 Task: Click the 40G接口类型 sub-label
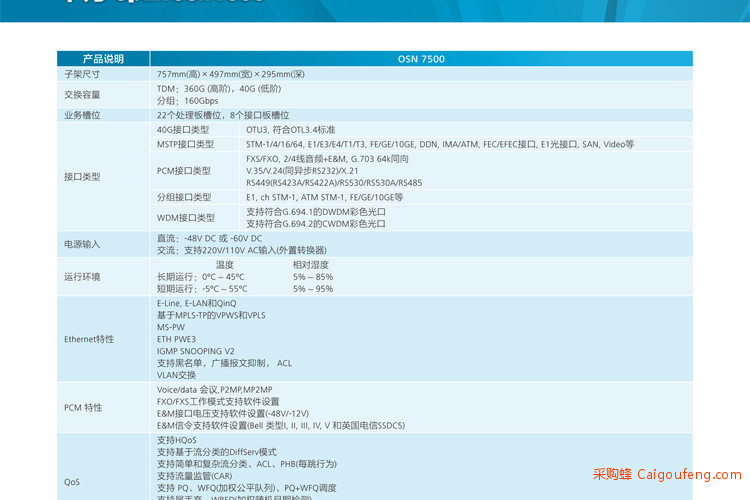point(183,130)
